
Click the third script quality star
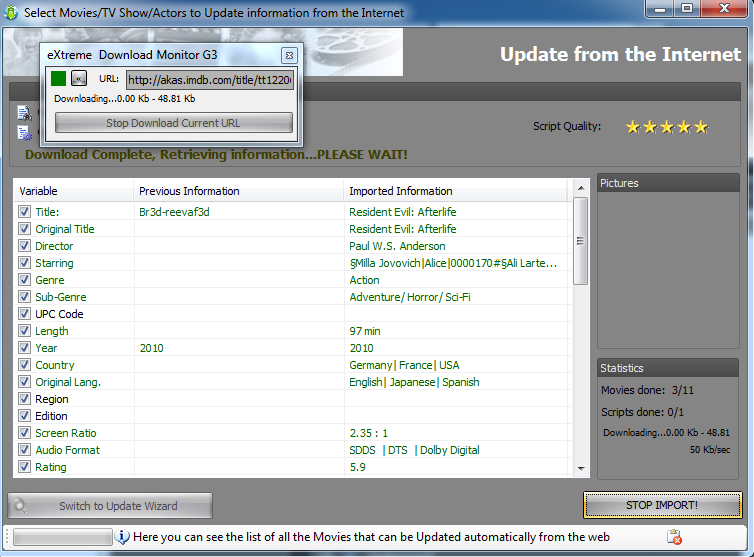667,127
